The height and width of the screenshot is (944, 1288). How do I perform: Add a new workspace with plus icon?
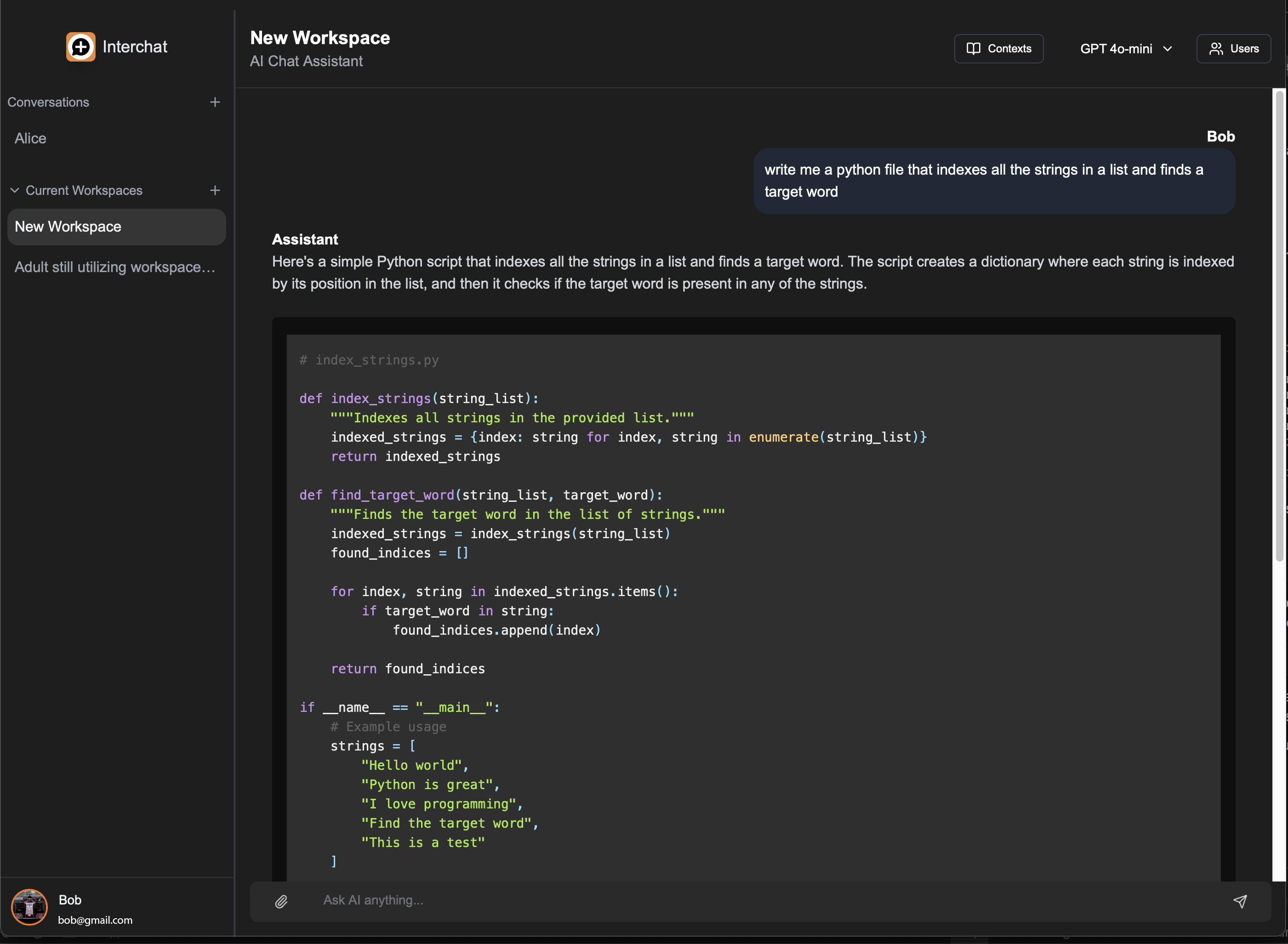(x=215, y=190)
